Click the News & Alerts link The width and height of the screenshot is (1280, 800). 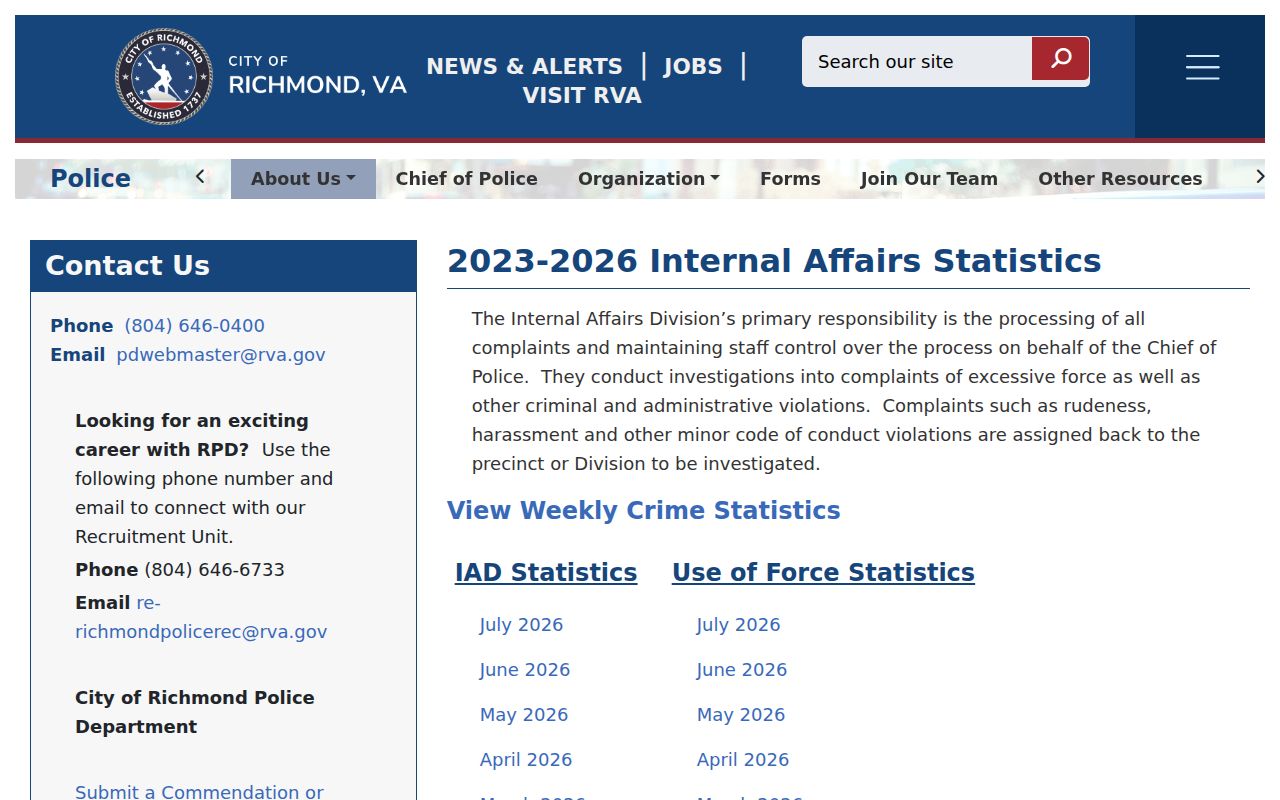tap(524, 66)
